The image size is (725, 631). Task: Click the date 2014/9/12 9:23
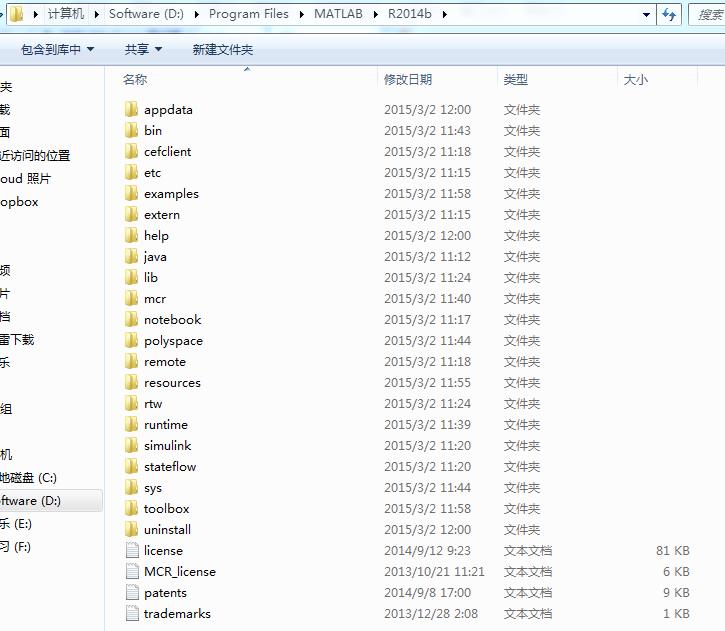pos(427,551)
